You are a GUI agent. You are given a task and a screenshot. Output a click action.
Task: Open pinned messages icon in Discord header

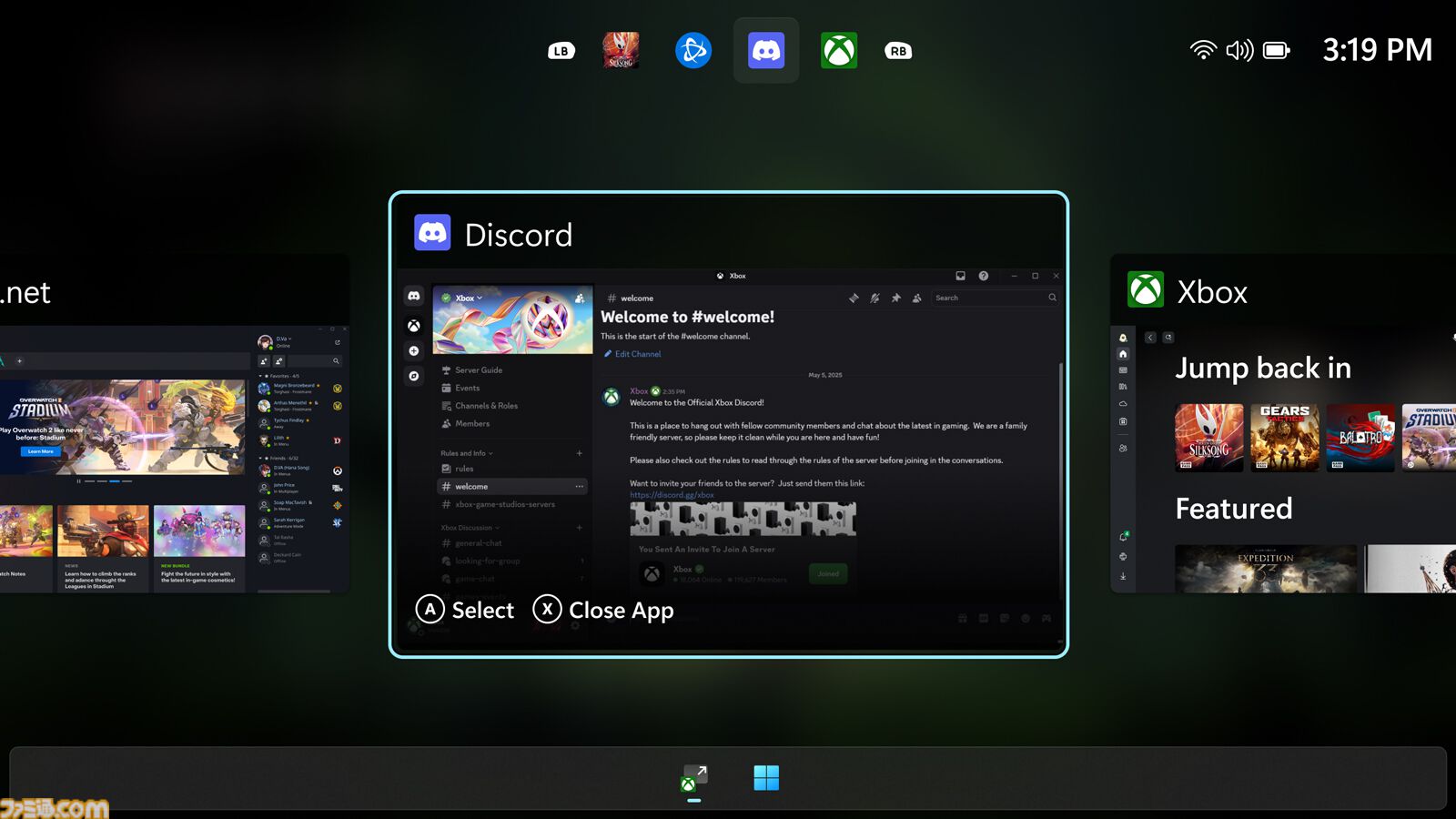pyautogui.click(x=896, y=298)
